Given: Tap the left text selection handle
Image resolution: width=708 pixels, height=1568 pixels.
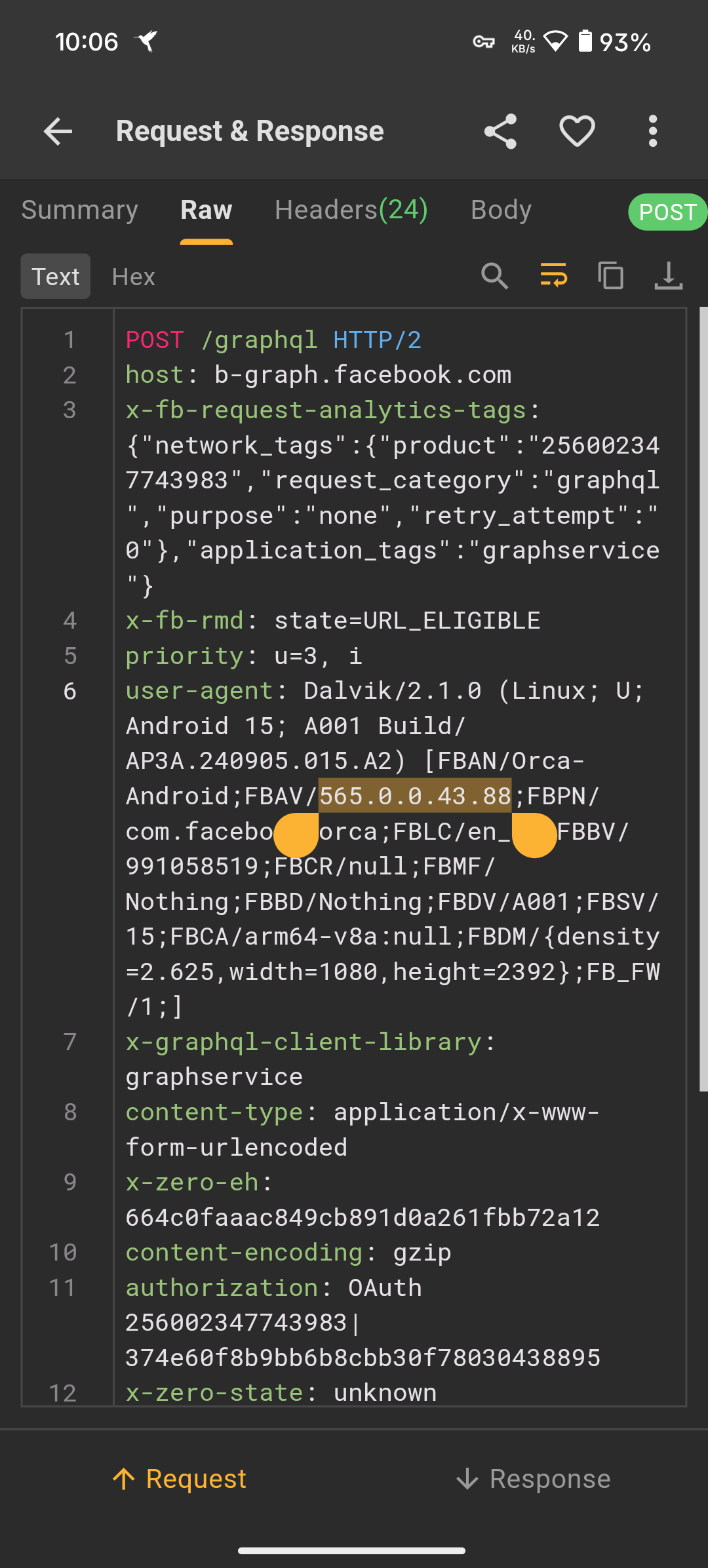Looking at the screenshot, I should (x=296, y=835).
